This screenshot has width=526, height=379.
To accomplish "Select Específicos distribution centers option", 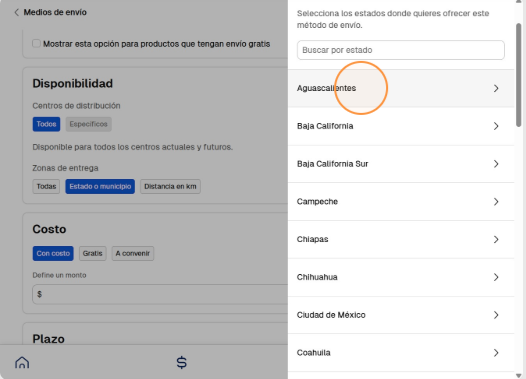I will 89,124.
